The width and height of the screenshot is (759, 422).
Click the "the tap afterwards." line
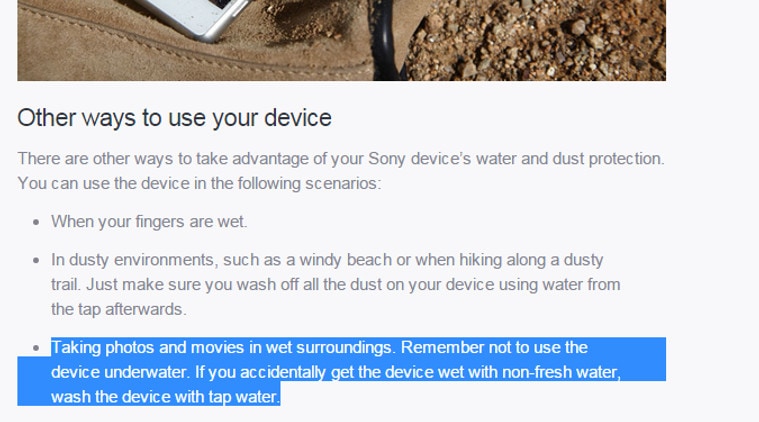(x=119, y=309)
